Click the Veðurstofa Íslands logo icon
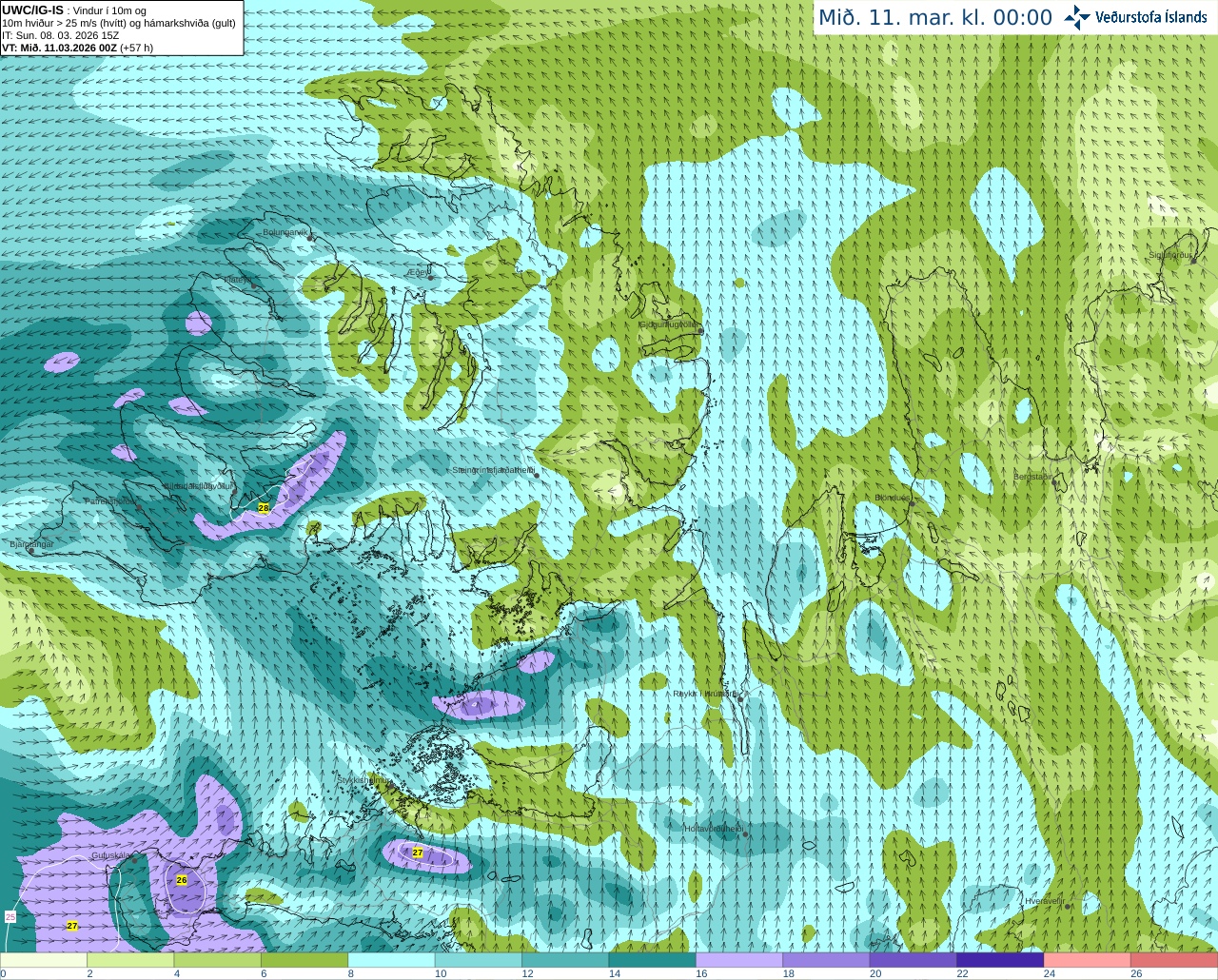 pos(1077,17)
